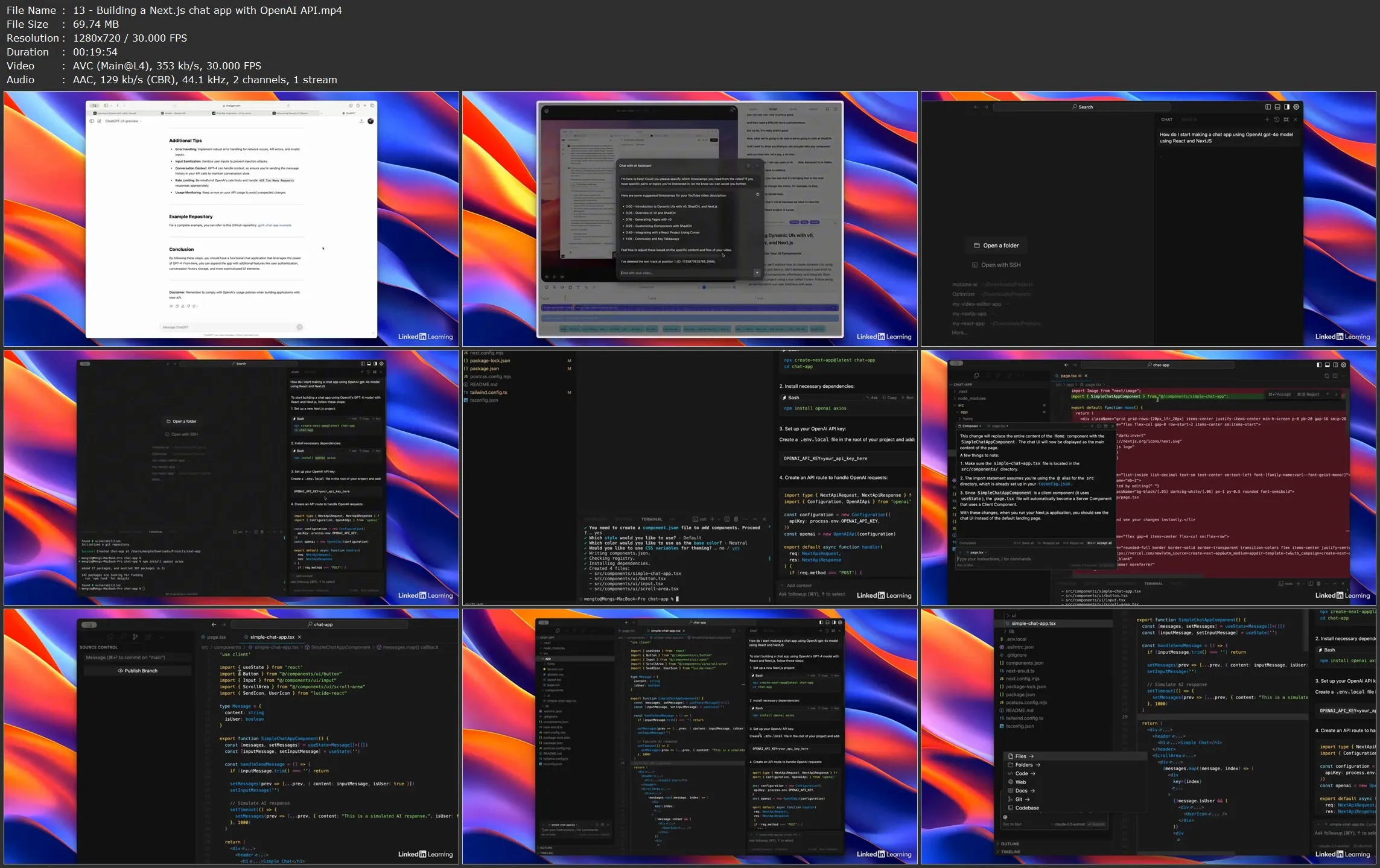Click the @ mention icon in the bottom-right frame

coord(1005,817)
